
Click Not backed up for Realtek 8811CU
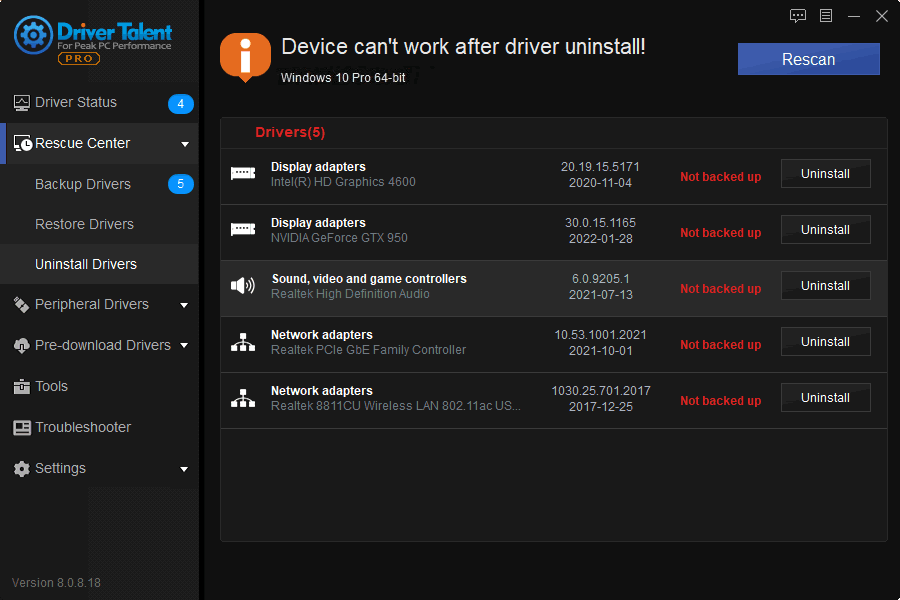click(720, 401)
